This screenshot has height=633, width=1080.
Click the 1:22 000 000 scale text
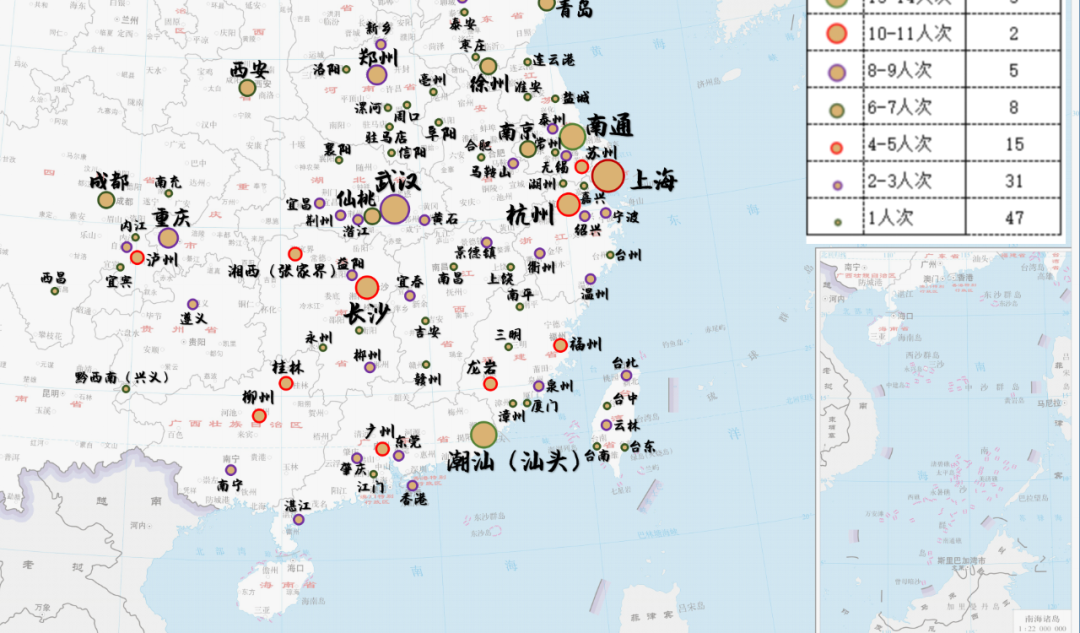pos(1044,627)
